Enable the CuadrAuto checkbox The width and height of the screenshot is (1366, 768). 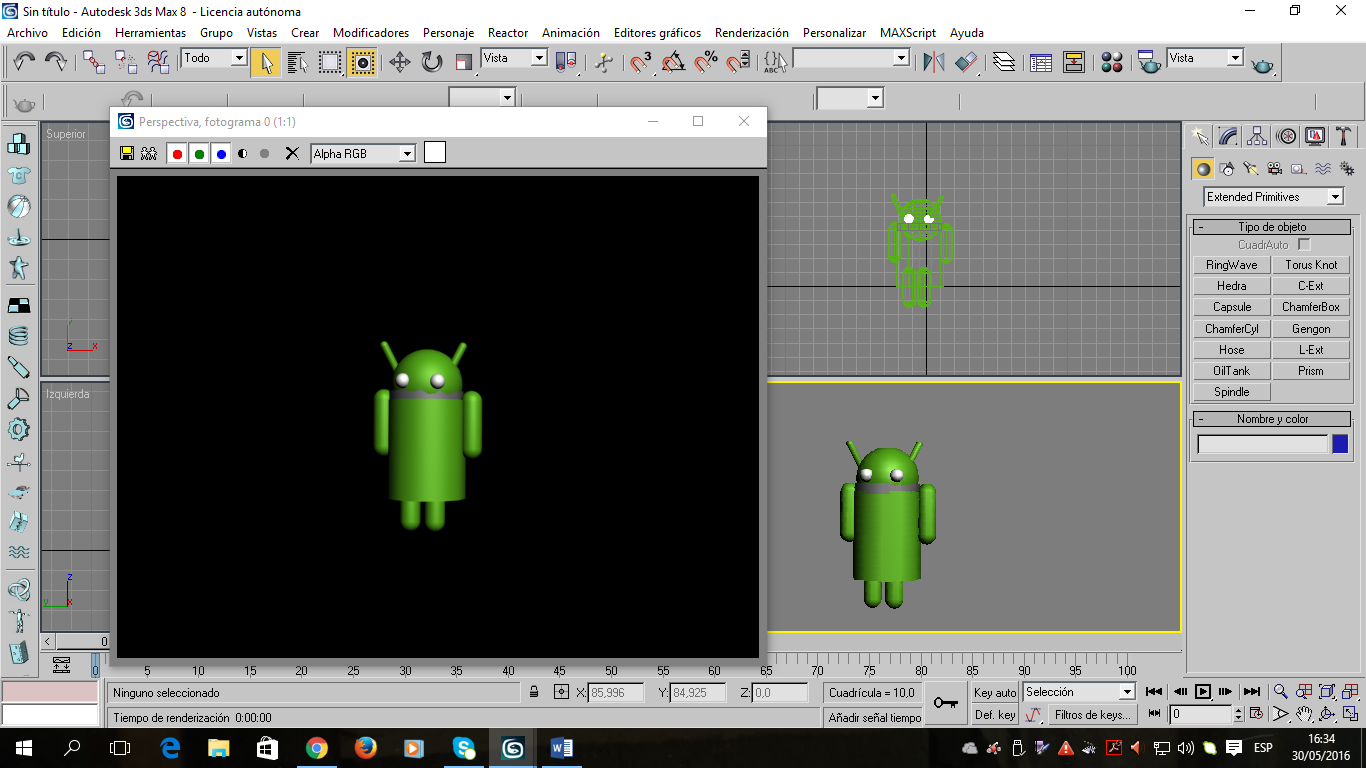click(x=1304, y=244)
